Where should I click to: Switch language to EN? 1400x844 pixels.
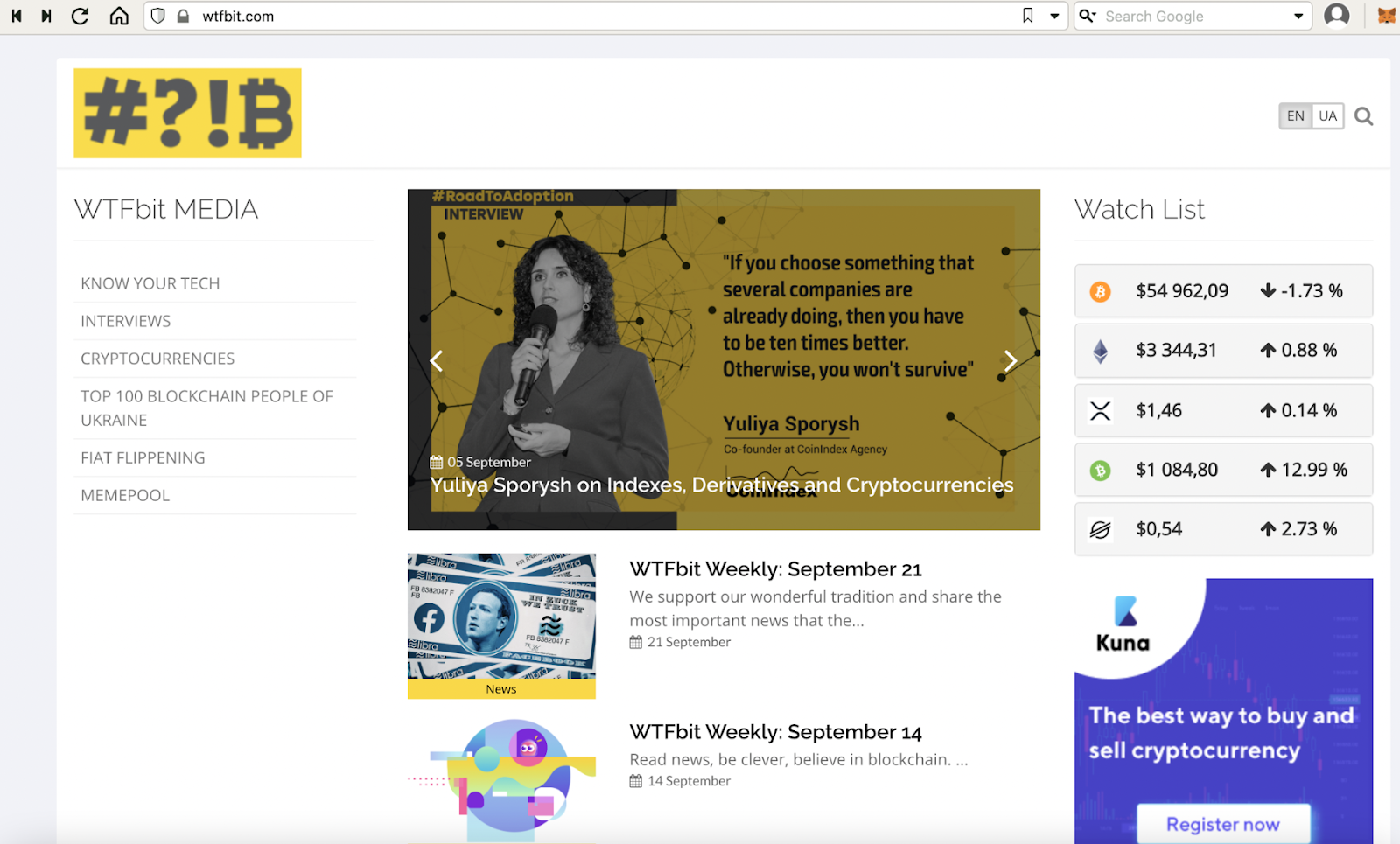[x=1296, y=115]
